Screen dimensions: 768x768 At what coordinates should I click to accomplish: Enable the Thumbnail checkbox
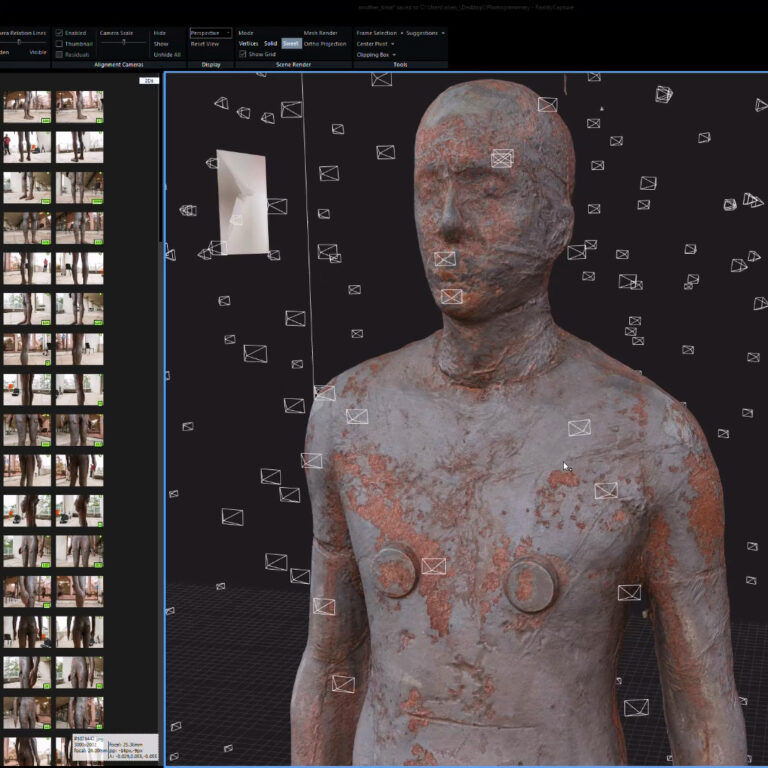[60, 44]
